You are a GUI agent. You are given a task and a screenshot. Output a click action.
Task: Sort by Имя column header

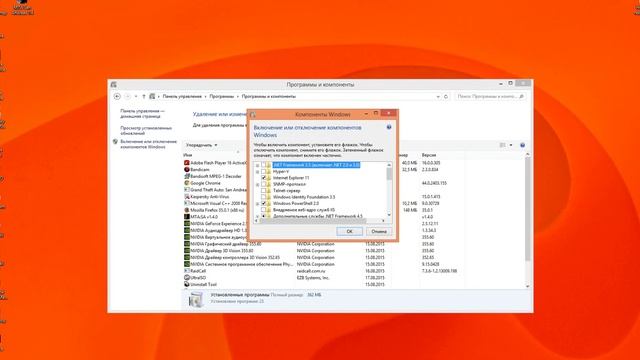[x=188, y=156]
